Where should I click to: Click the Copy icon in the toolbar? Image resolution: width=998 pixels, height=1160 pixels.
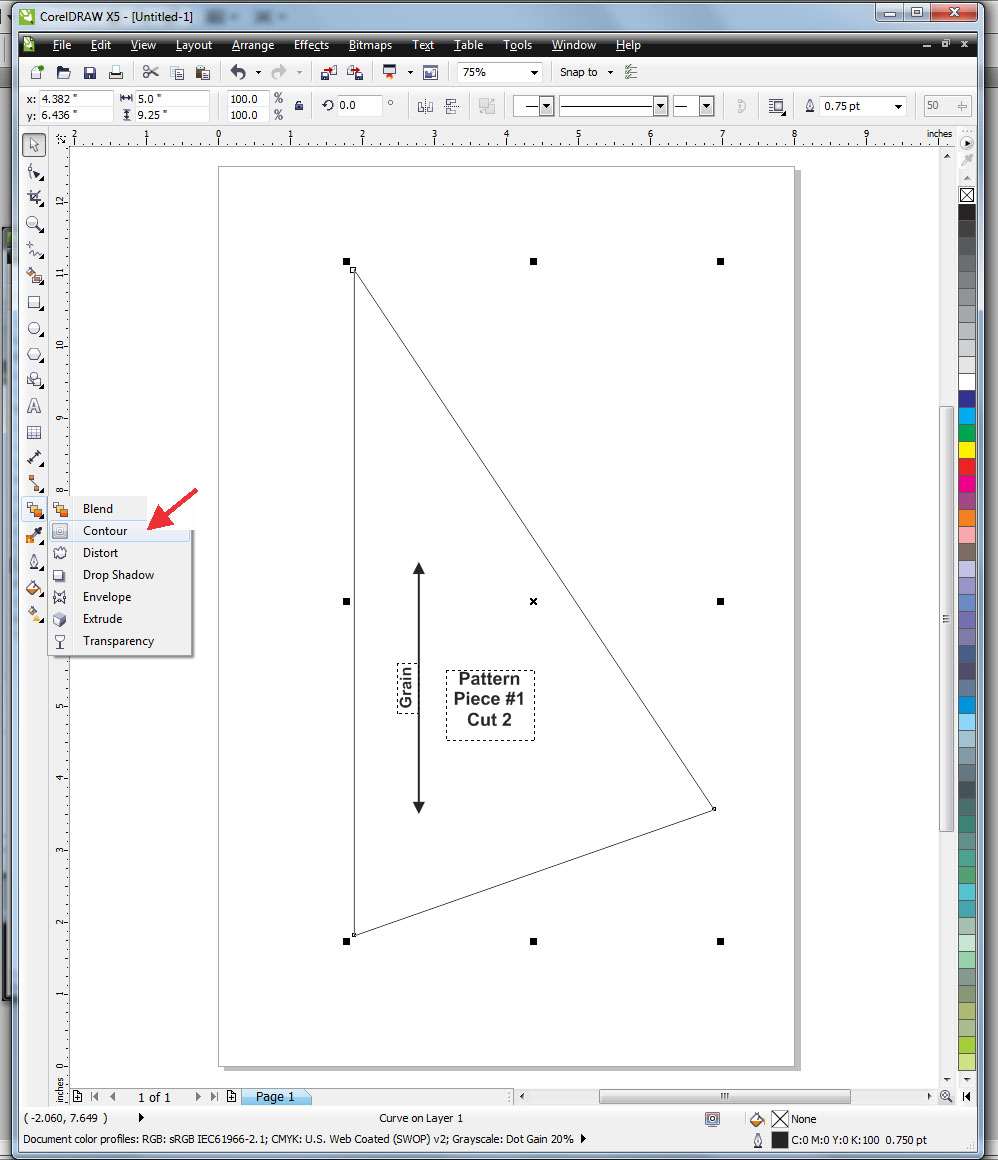pos(177,72)
